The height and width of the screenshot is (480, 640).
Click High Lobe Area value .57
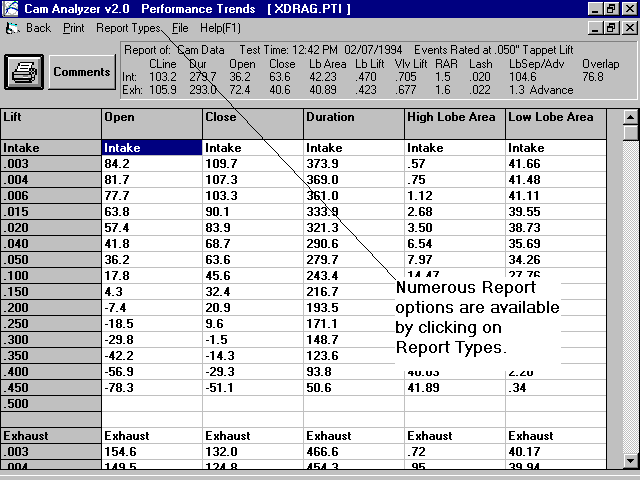(455, 164)
